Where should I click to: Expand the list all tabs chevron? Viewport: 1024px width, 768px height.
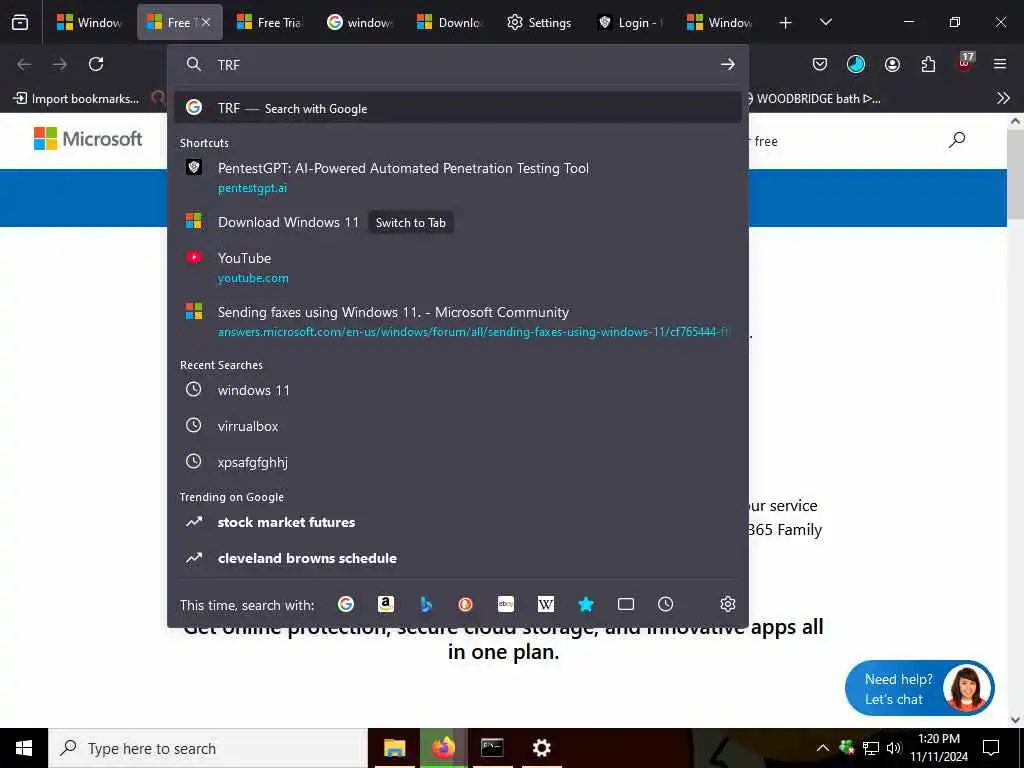[825, 22]
